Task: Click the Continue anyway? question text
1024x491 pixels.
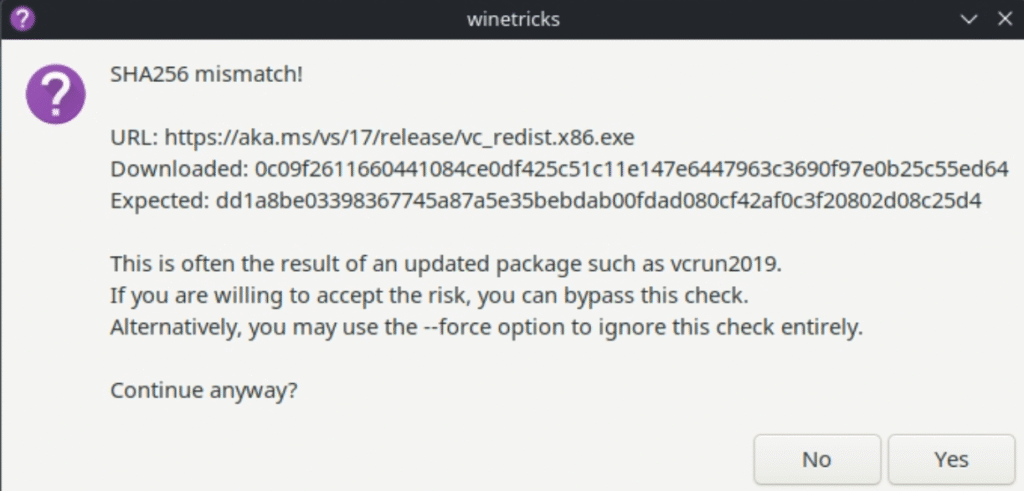Action: point(204,390)
